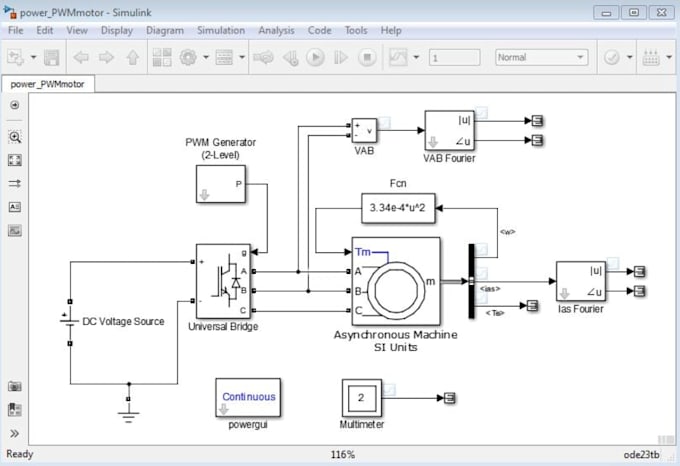The height and width of the screenshot is (466, 680).
Task: Click the Multimeter output terminator
Action: click(450, 398)
